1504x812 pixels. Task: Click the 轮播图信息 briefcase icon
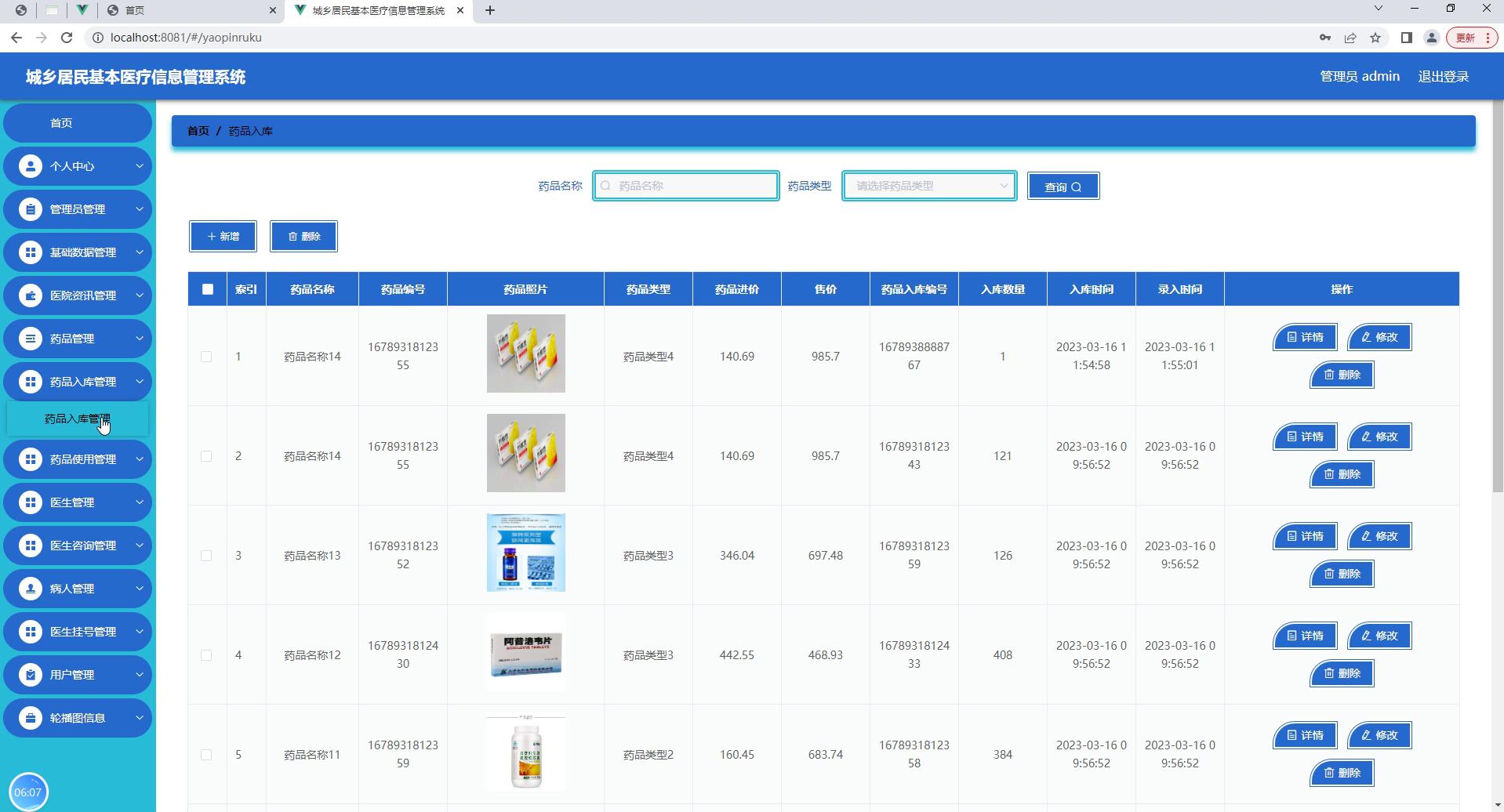click(x=31, y=718)
